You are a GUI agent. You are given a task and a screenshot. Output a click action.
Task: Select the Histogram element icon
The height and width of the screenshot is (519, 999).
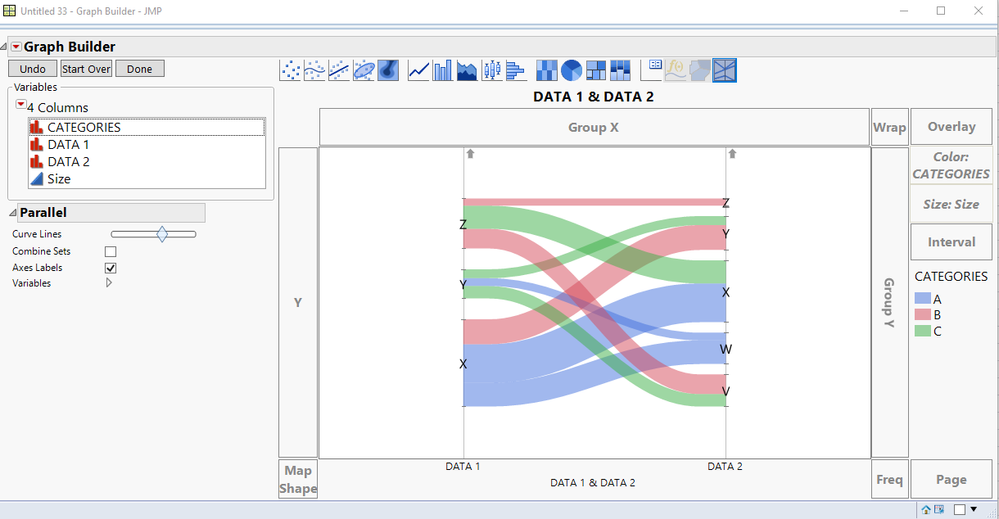[515, 70]
